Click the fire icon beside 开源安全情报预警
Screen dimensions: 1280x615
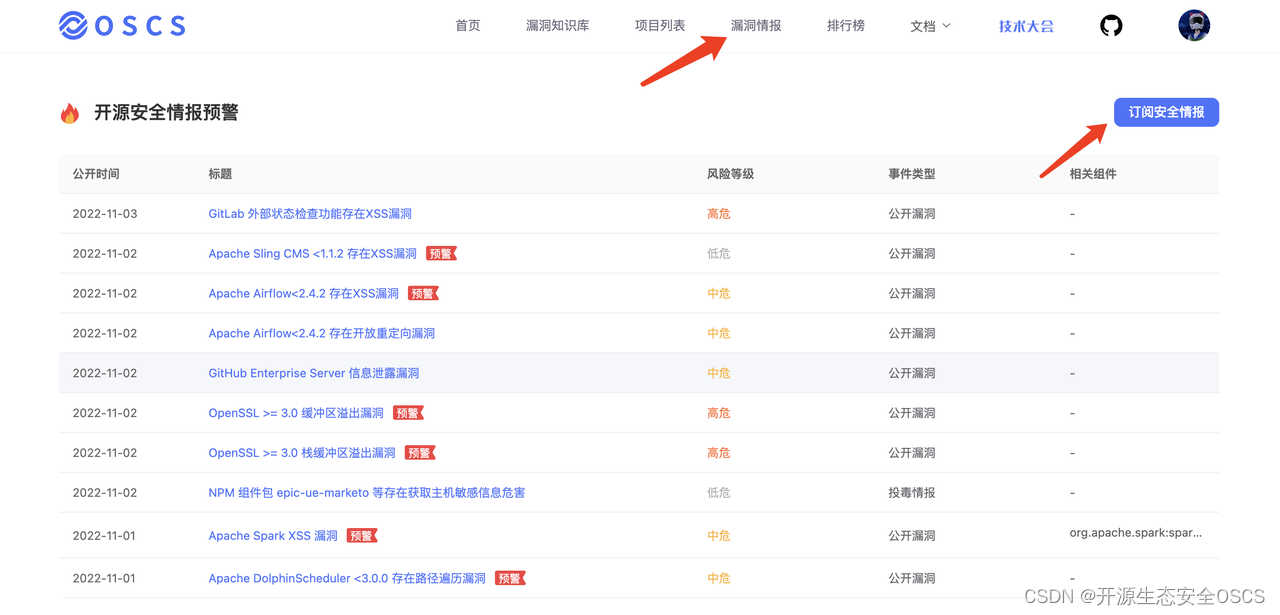coord(70,113)
